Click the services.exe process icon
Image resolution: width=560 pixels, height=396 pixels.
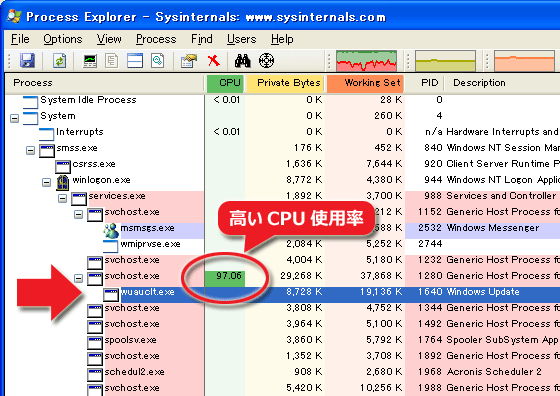click(x=79, y=198)
